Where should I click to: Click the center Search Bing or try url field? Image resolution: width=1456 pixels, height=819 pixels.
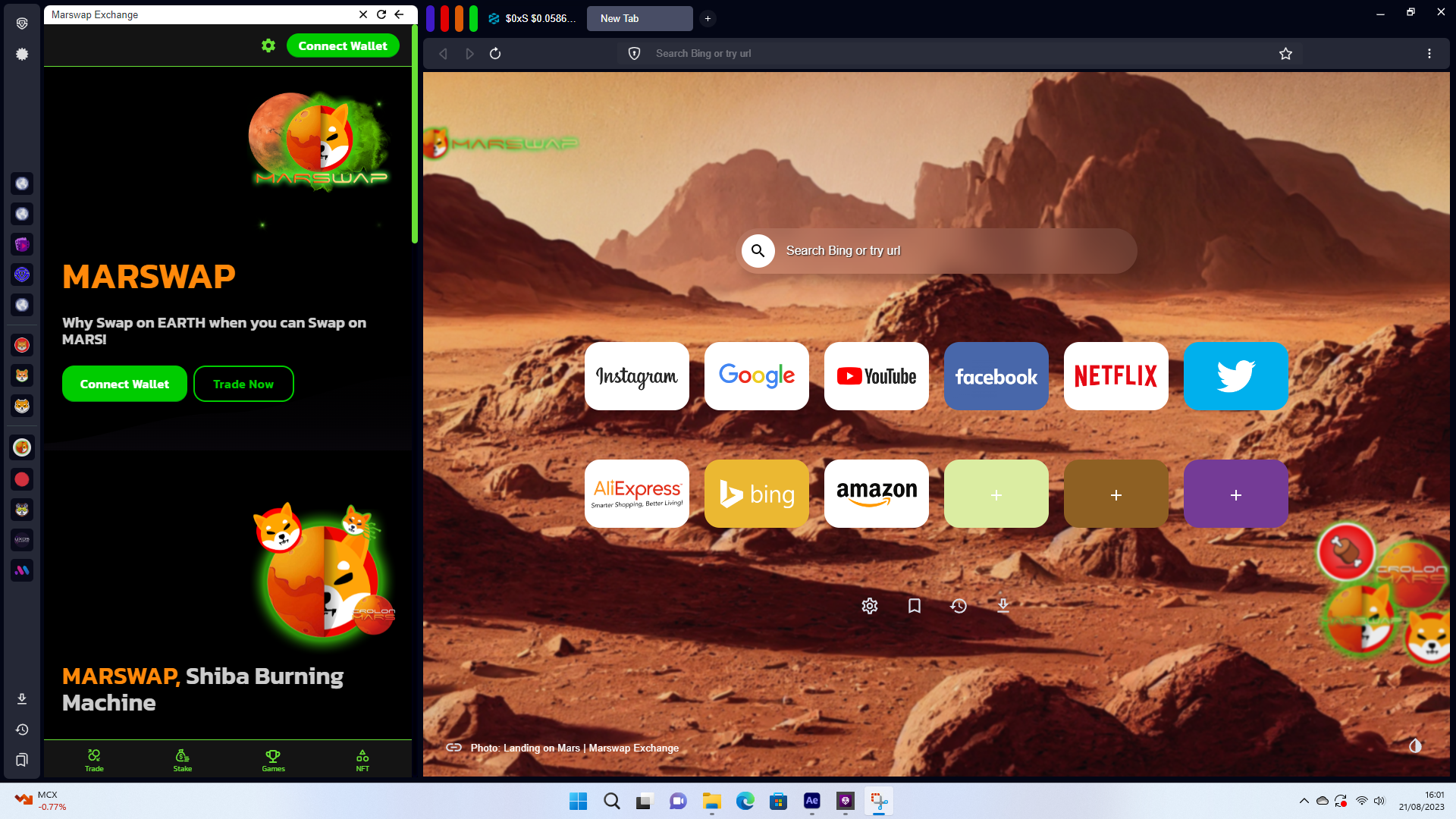click(x=937, y=251)
